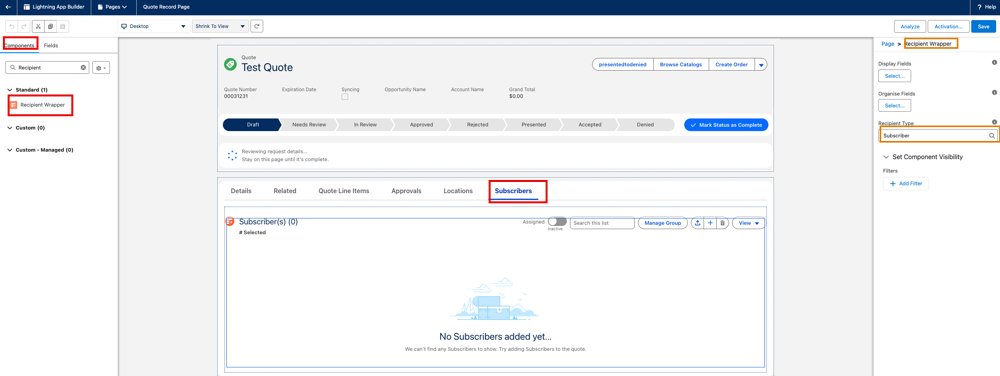
Task: Click info icon beside Display Fields
Action: (994, 62)
